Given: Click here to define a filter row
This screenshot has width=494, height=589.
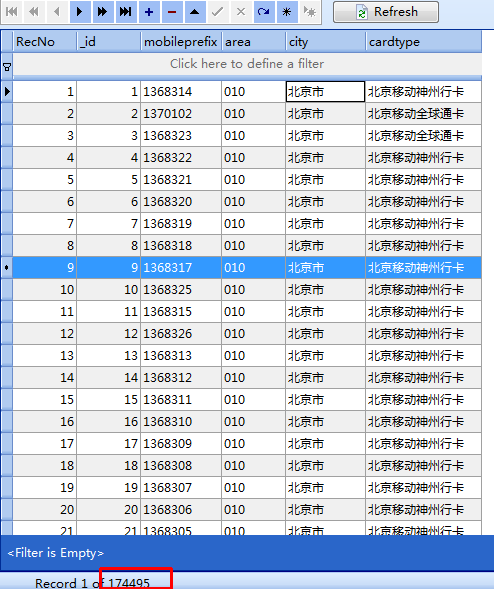Looking at the screenshot, I should 247,64.
